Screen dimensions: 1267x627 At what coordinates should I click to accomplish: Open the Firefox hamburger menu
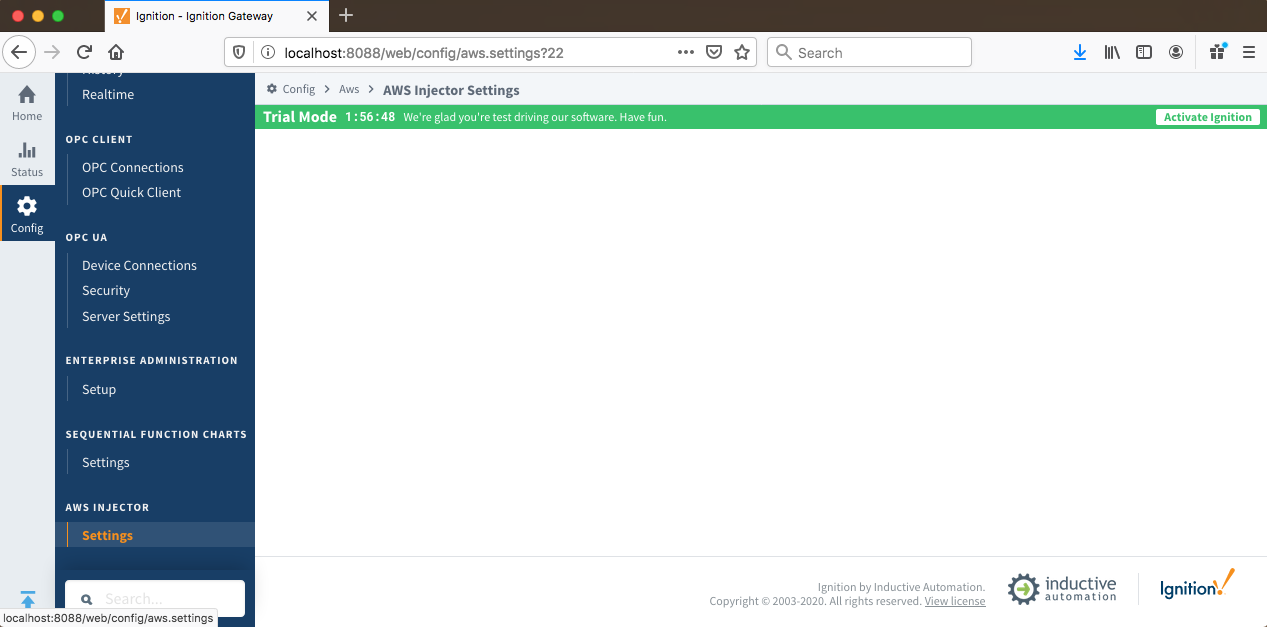click(1248, 53)
